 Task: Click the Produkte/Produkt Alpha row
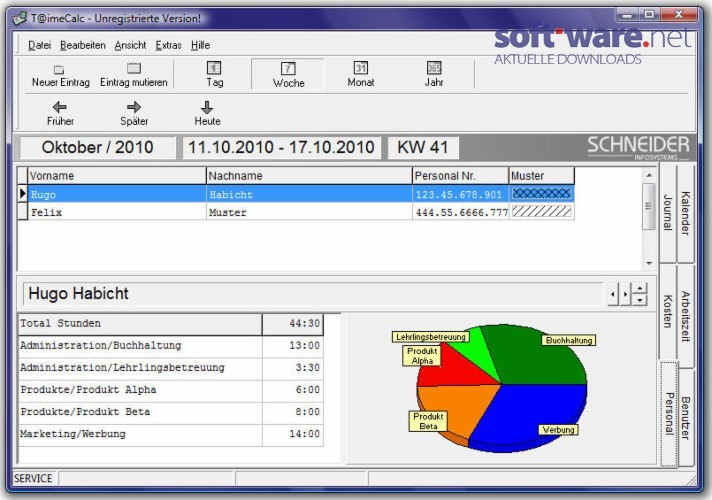[171, 390]
